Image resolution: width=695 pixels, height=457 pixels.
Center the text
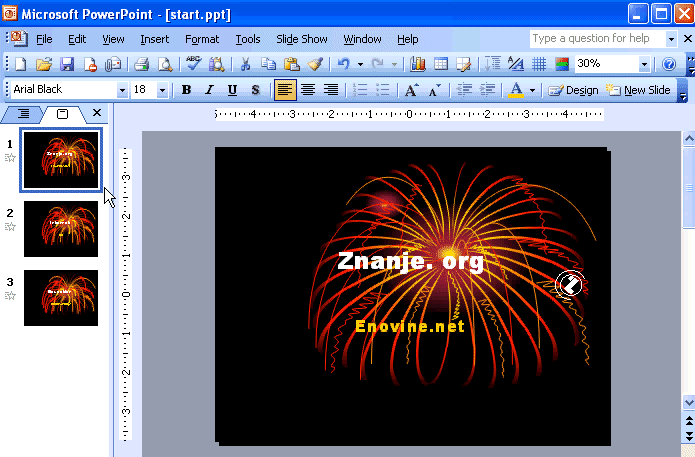308,90
